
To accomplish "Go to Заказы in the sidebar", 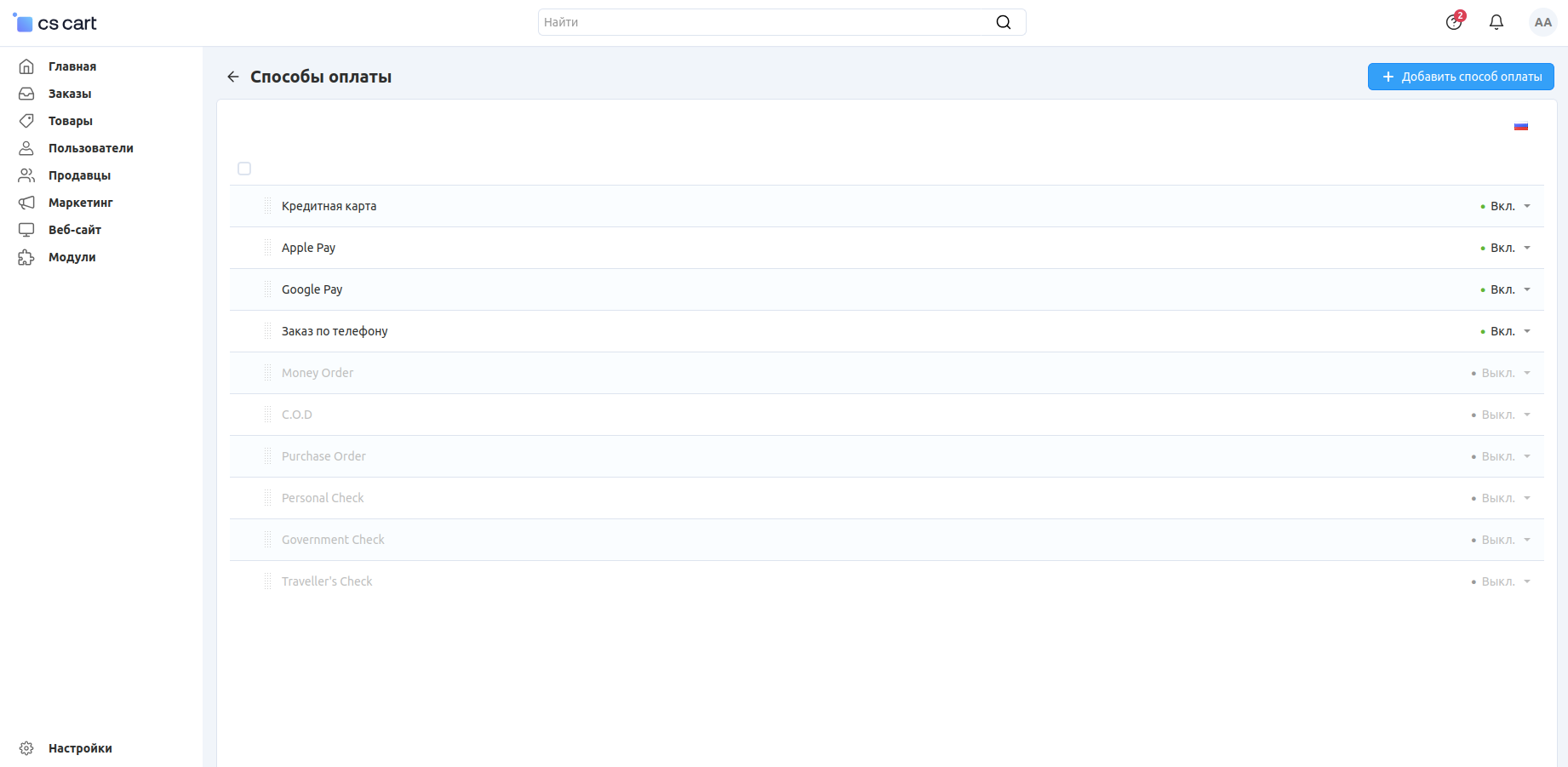I will pos(70,94).
